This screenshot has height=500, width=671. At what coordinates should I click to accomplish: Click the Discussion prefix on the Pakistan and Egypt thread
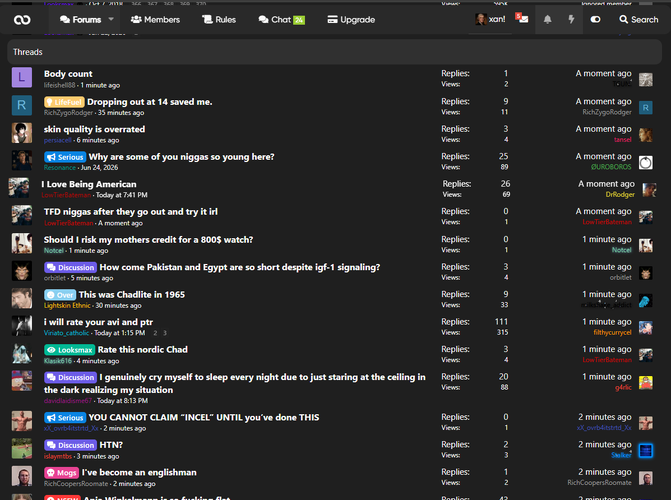[70, 268]
